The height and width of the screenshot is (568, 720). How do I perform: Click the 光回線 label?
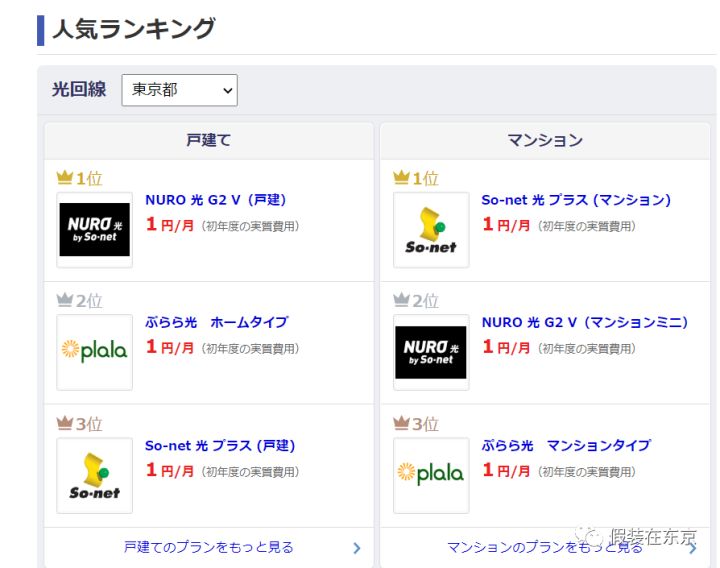[79, 90]
